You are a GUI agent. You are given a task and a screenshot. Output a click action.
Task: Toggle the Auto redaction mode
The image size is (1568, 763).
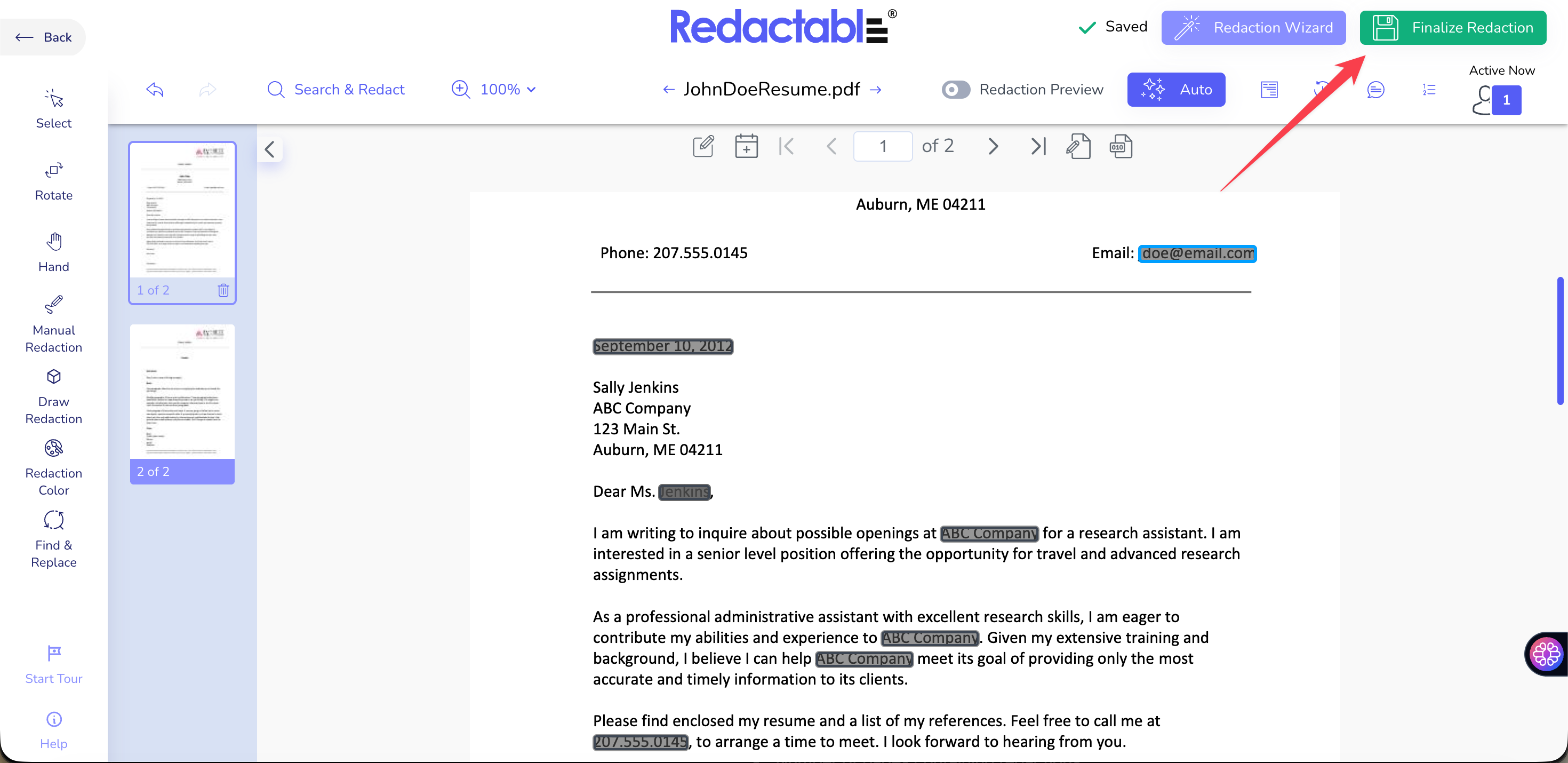(1176, 90)
